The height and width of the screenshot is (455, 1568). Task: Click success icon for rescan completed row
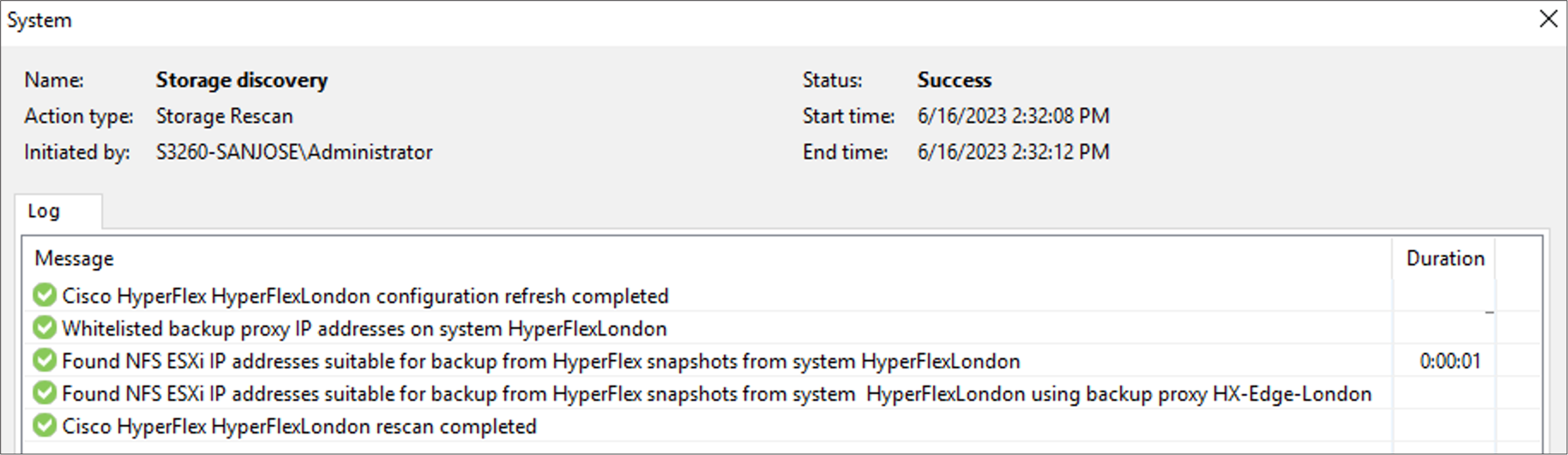44,426
